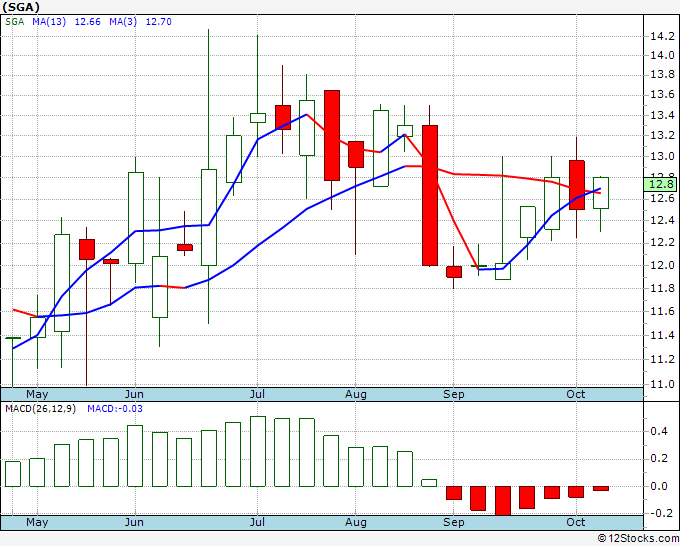680x546 pixels.
Task: Click the 14.2 price axis label
Action: point(662,36)
